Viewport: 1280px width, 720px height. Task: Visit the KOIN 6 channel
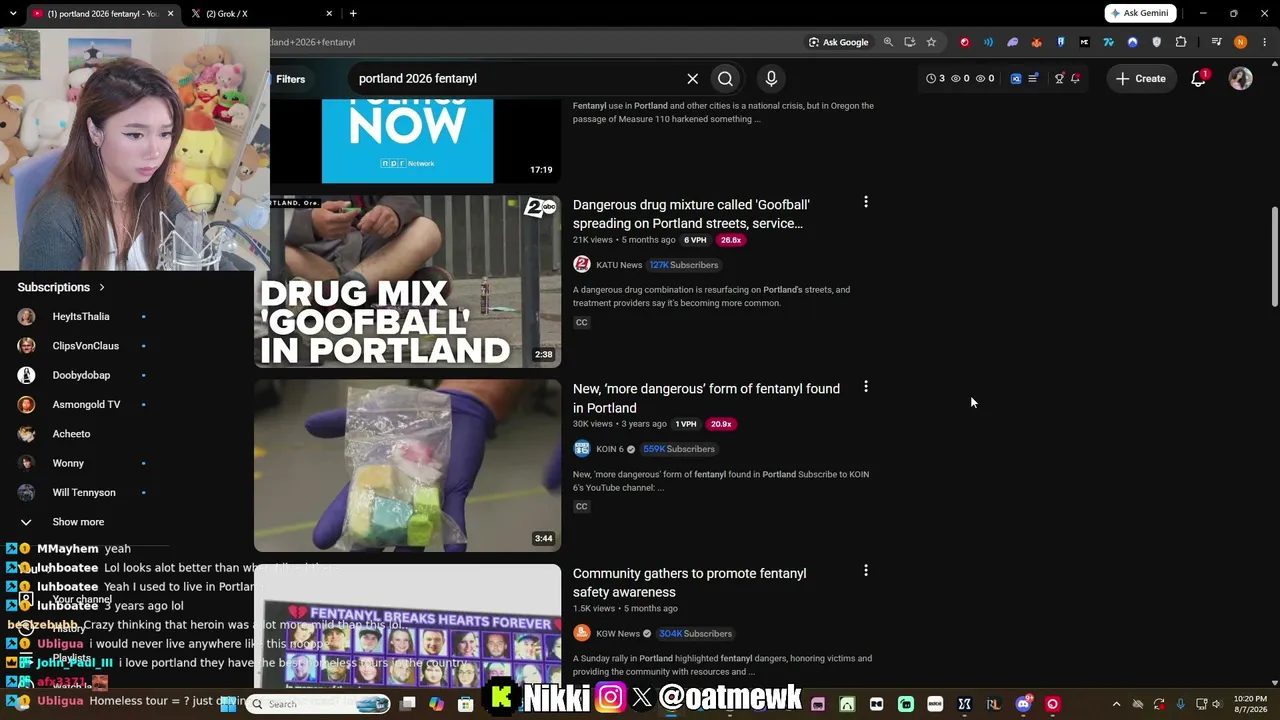click(610, 449)
